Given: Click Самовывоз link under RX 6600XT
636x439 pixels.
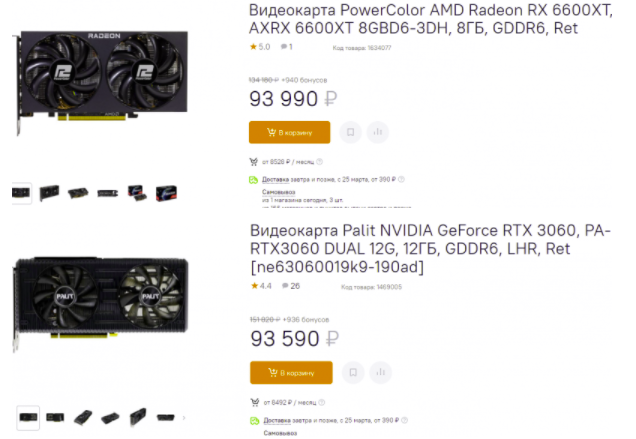Looking at the screenshot, I should [x=279, y=192].
